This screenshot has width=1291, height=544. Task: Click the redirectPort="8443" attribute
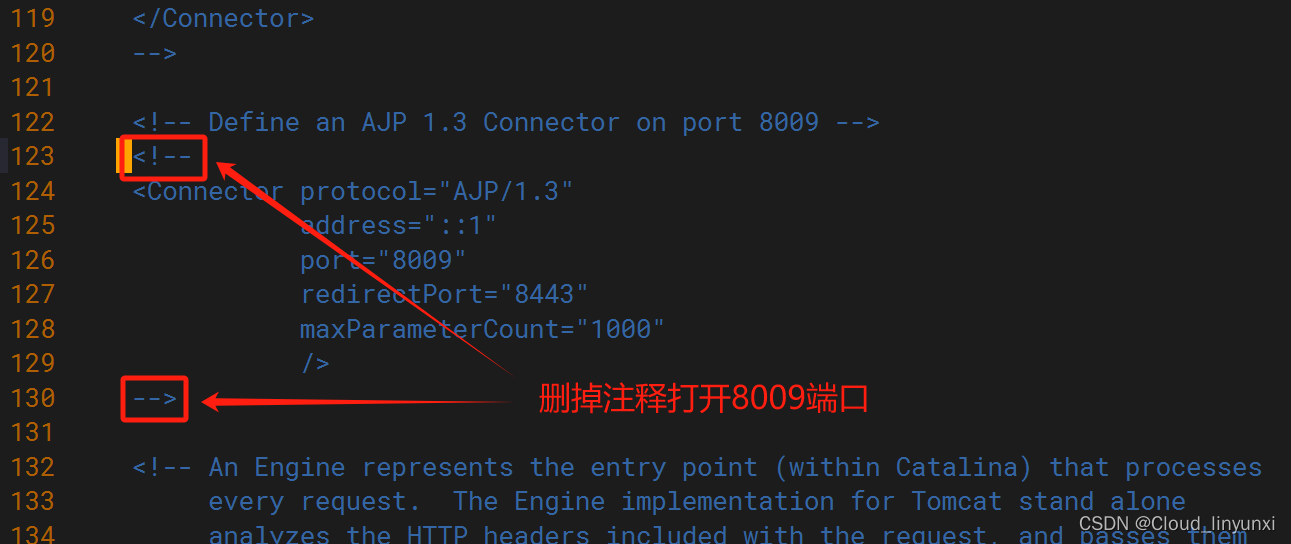(x=444, y=294)
